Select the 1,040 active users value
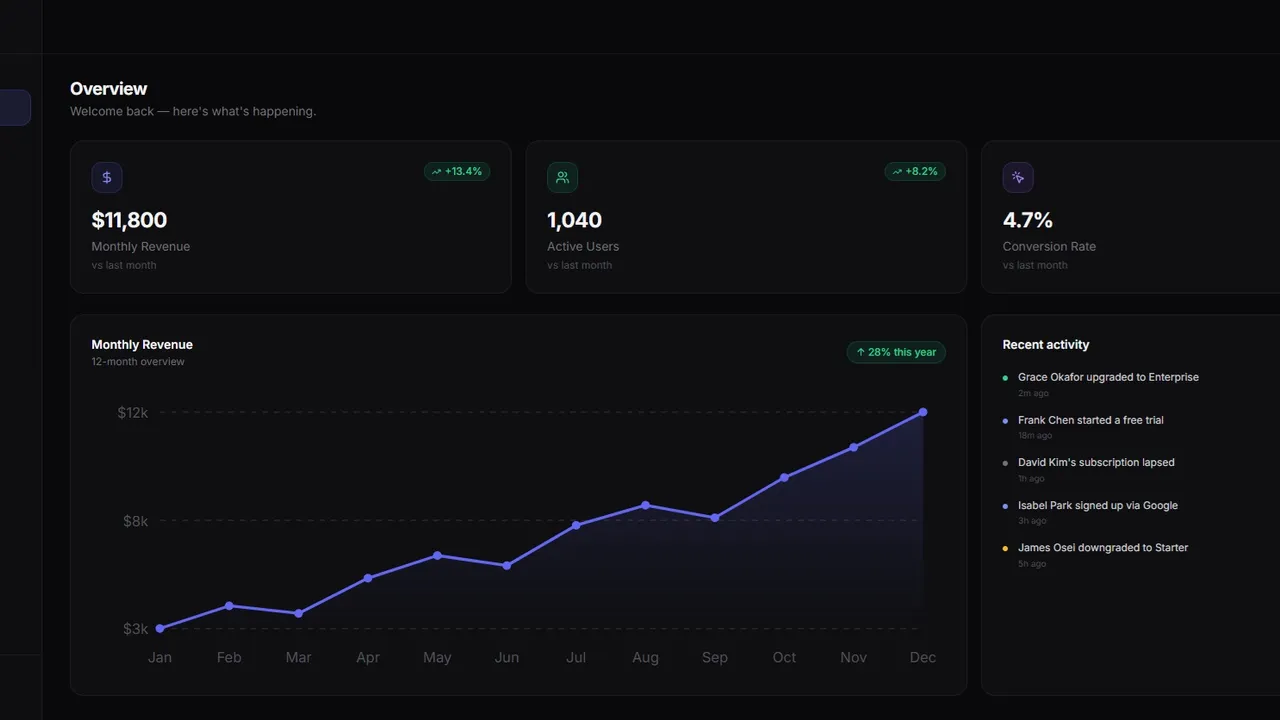The height and width of the screenshot is (720, 1280). click(x=574, y=220)
